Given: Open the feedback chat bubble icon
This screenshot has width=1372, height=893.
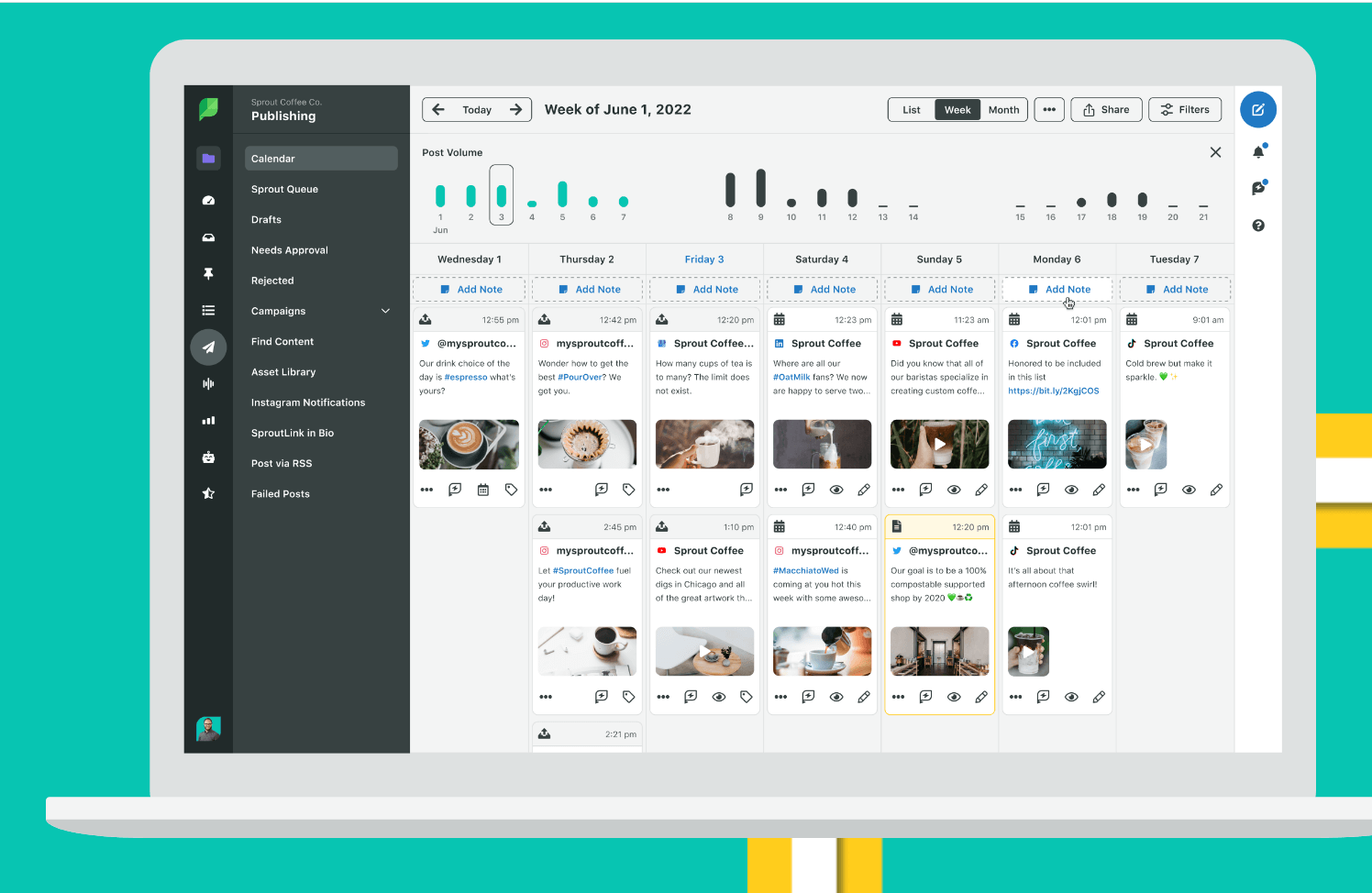Looking at the screenshot, I should coord(1258,188).
